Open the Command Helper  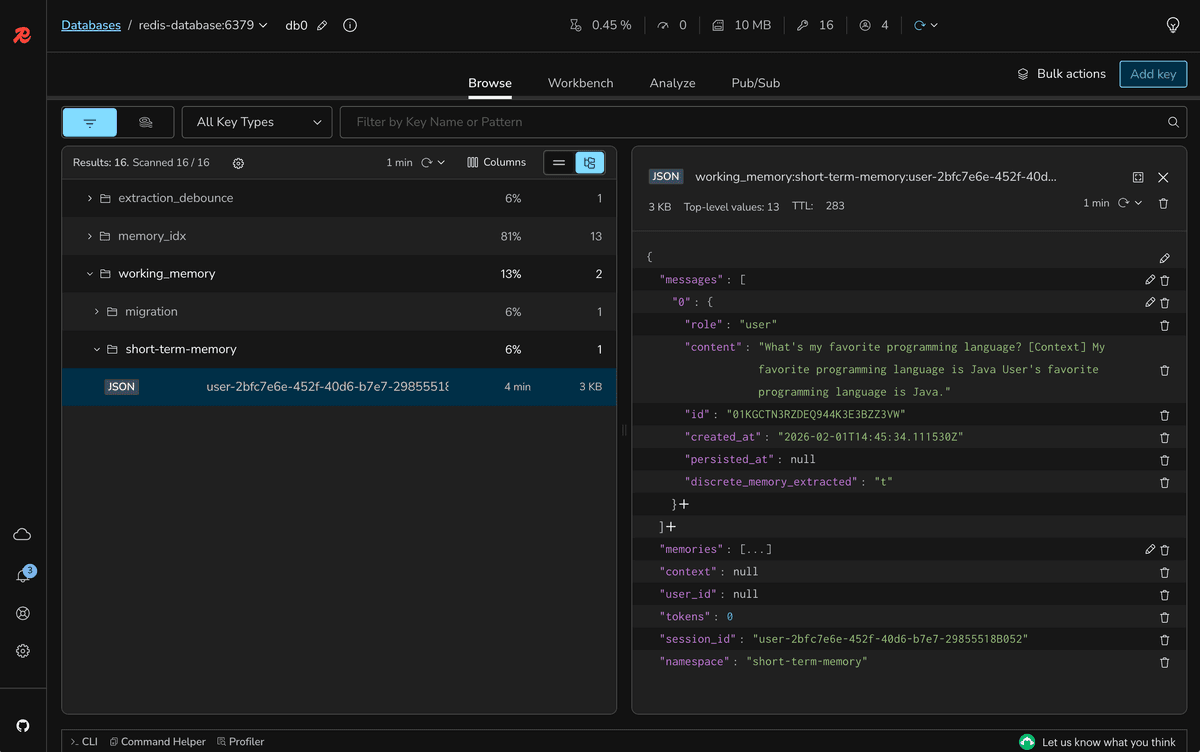[157, 741]
